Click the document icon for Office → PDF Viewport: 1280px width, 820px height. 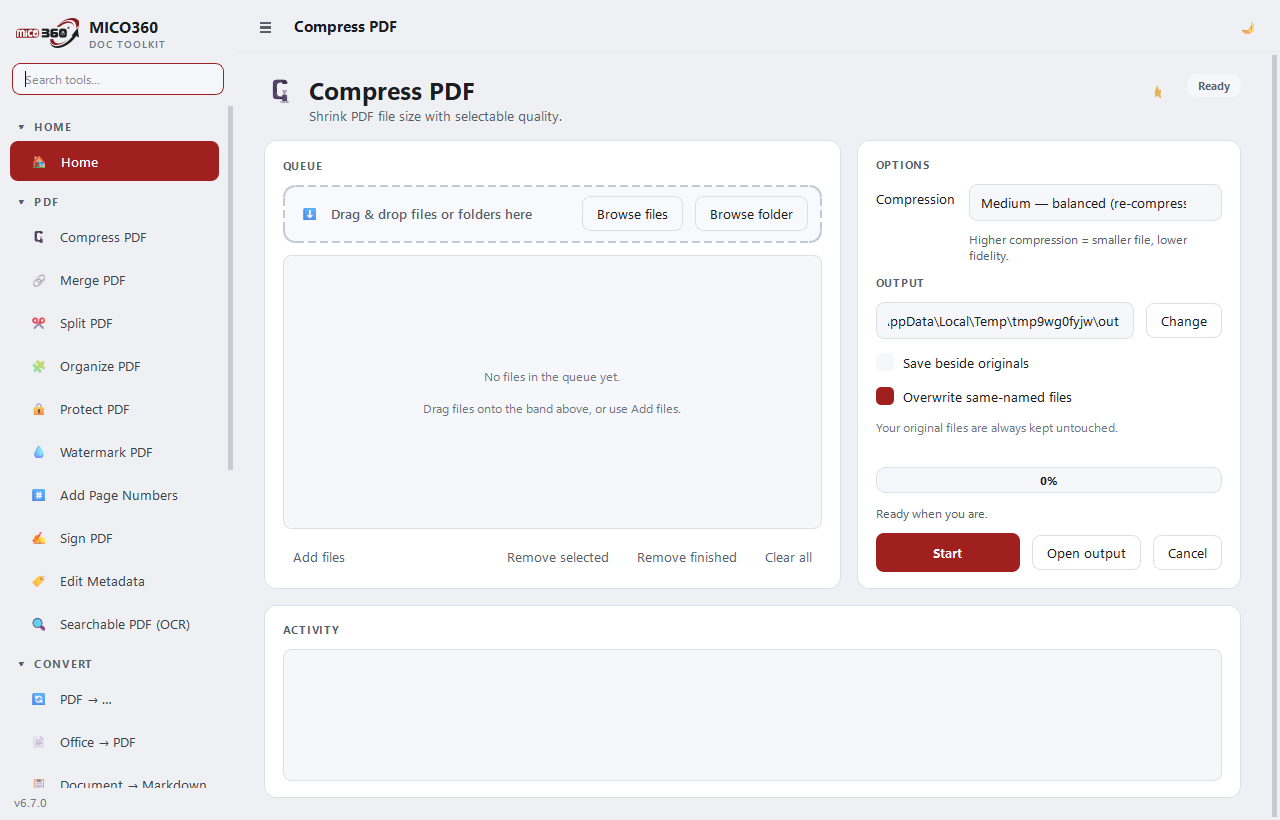click(x=39, y=743)
